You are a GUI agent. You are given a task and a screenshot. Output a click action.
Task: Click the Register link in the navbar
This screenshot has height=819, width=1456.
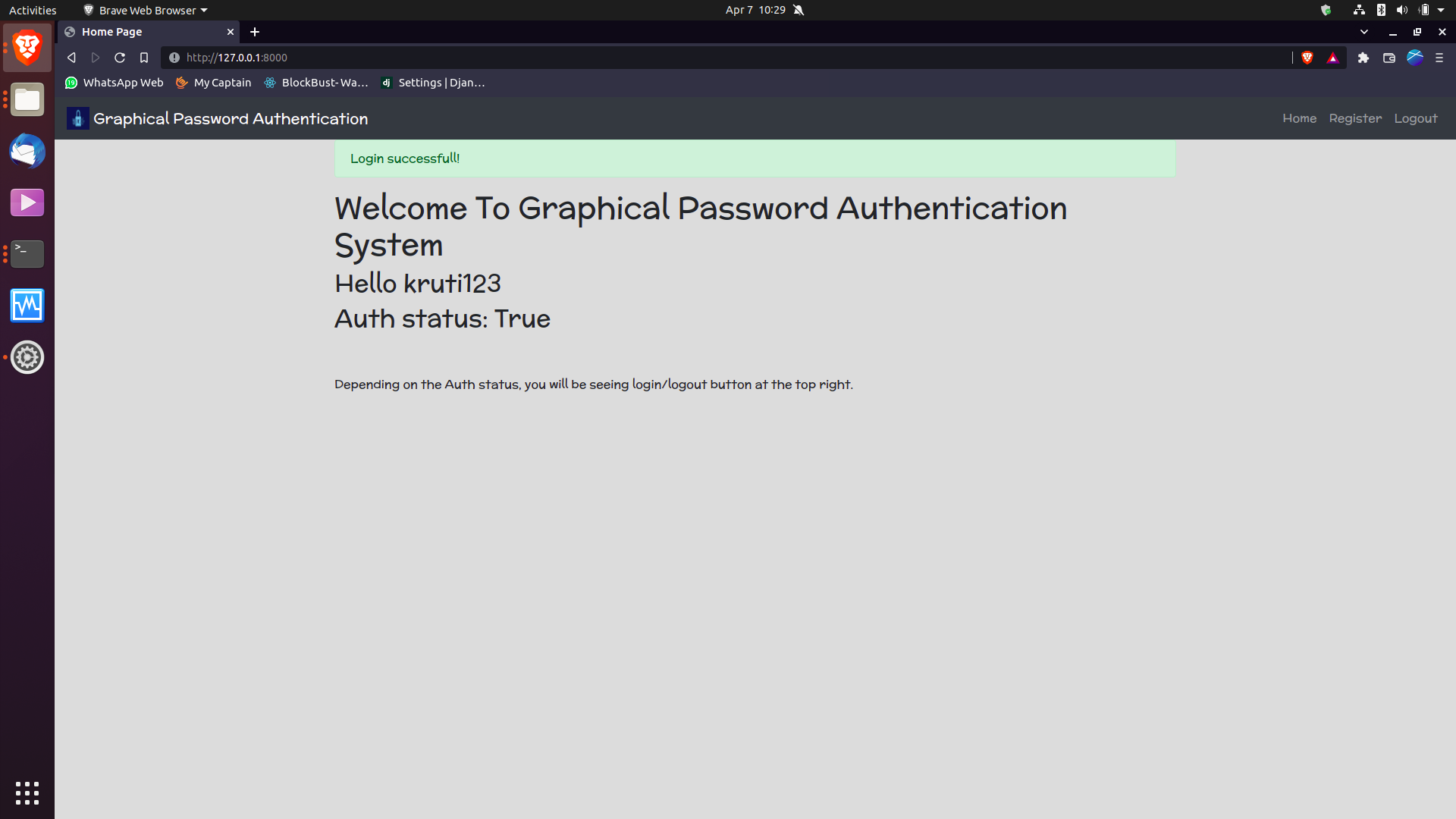click(1355, 118)
